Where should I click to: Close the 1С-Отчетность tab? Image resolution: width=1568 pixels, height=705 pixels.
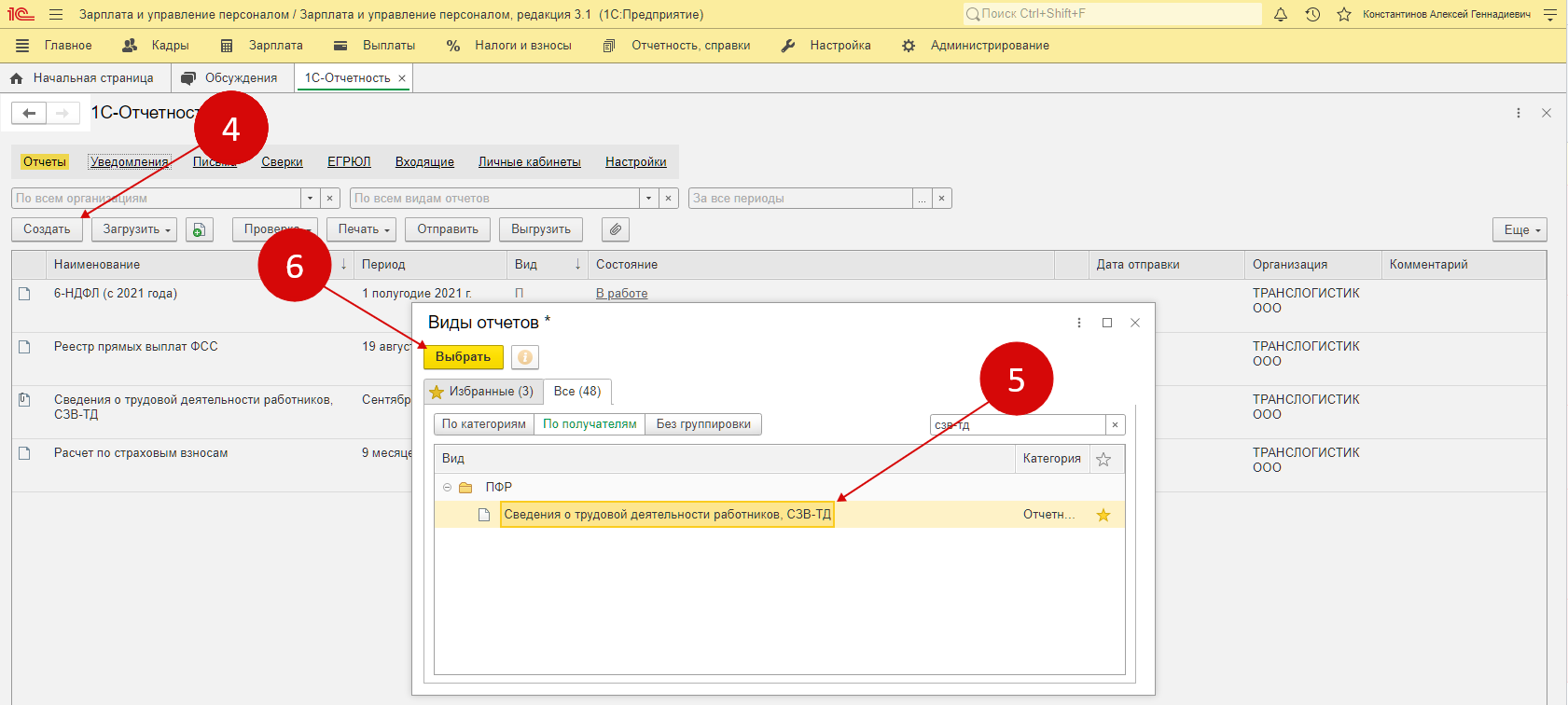click(x=402, y=78)
